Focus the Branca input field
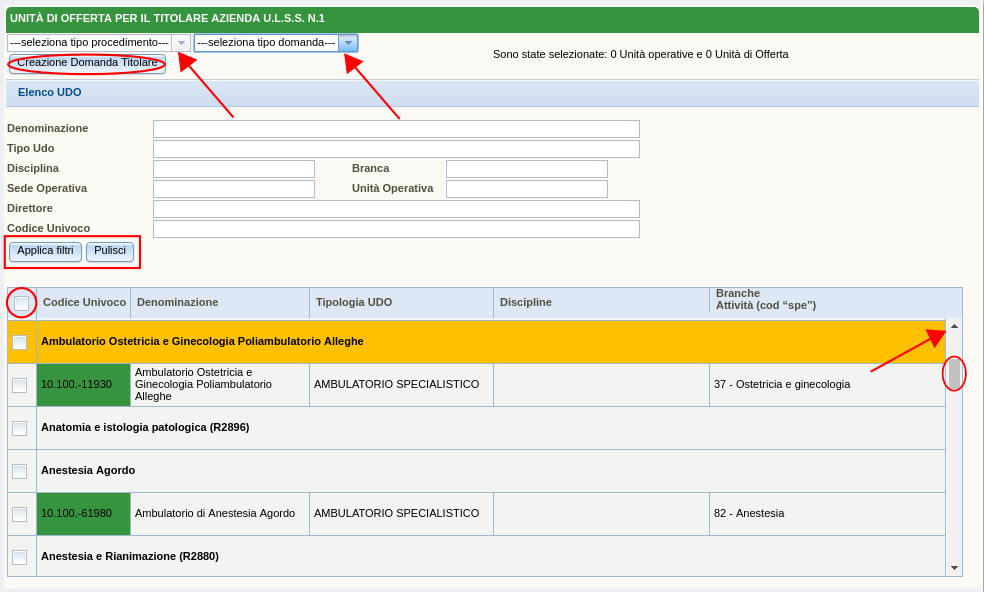 [x=526, y=169]
